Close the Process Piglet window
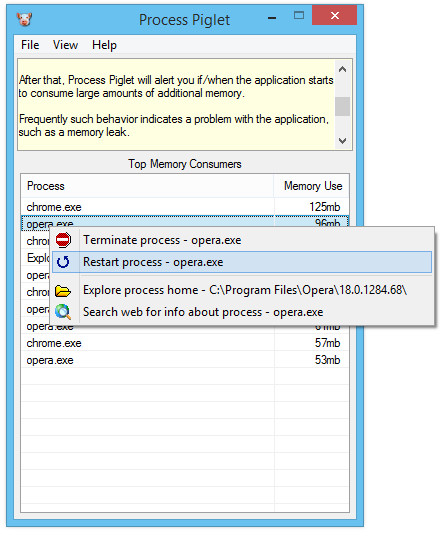 coord(335,15)
